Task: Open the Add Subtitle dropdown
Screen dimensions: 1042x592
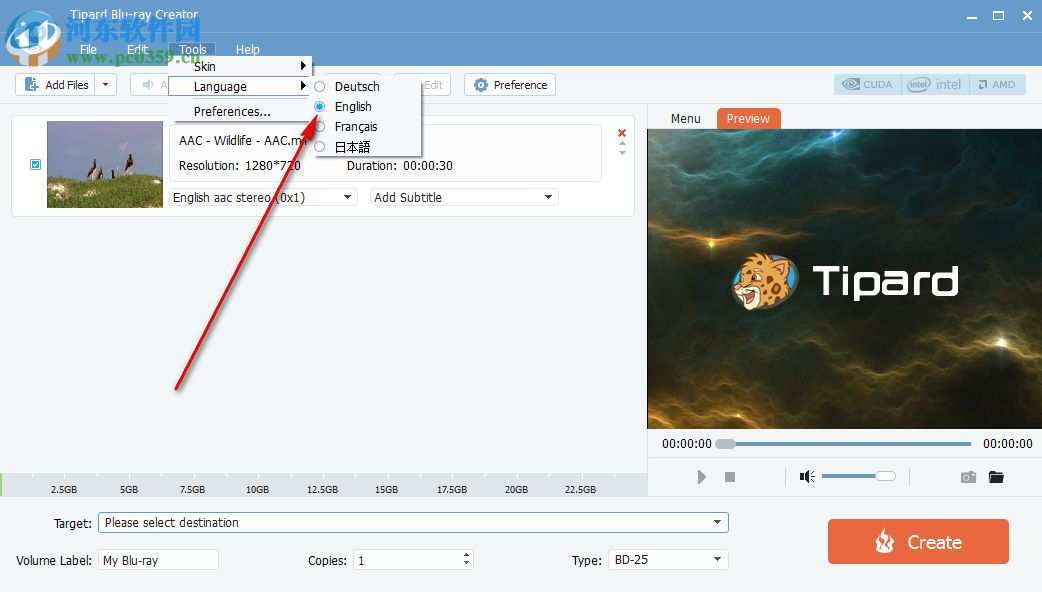Action: coord(463,197)
